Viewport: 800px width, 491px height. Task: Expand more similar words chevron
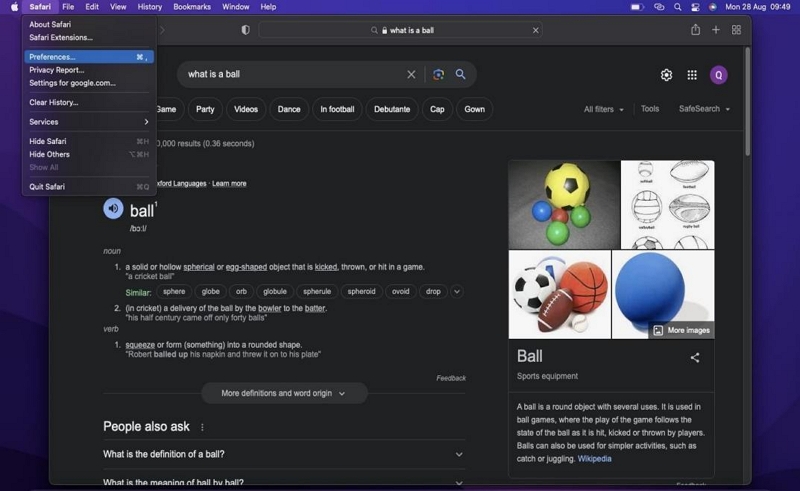tap(457, 291)
